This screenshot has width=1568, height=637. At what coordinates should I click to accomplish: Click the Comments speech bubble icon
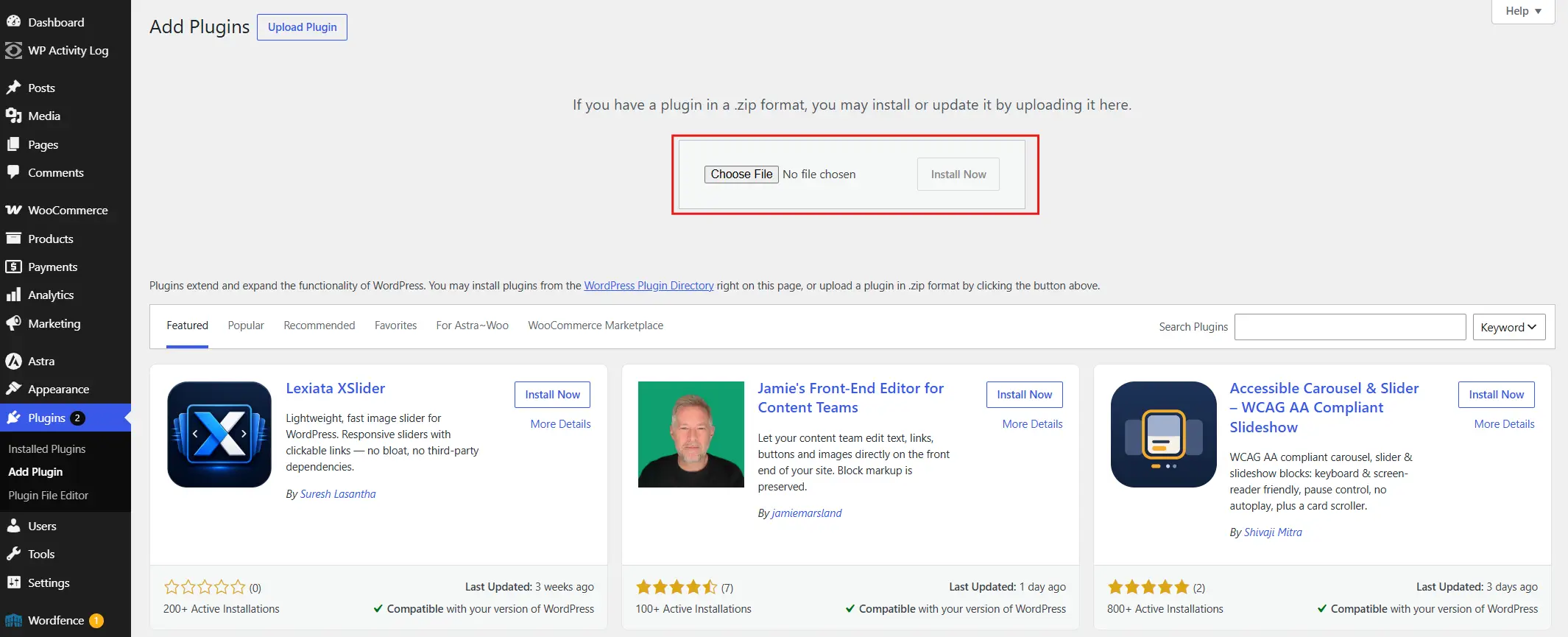13,172
